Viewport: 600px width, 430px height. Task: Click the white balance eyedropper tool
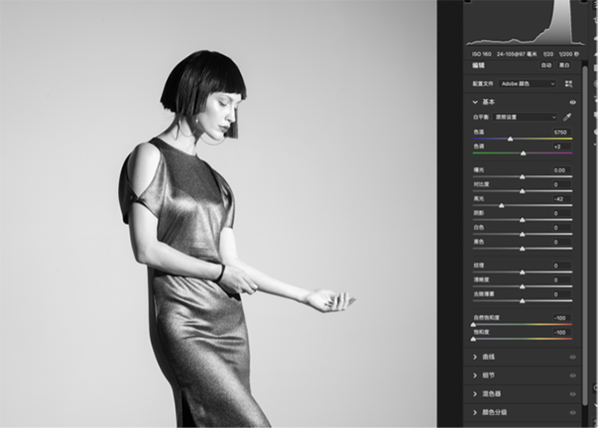[x=566, y=117]
